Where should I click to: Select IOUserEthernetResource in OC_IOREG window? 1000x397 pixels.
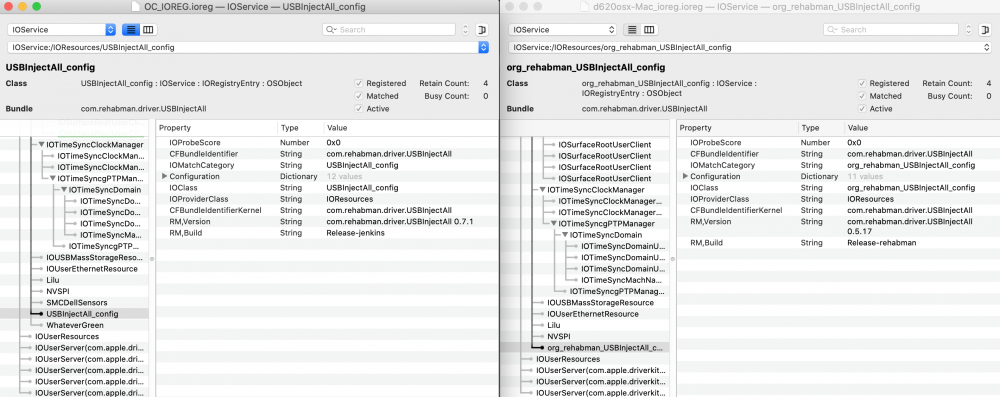(x=92, y=269)
